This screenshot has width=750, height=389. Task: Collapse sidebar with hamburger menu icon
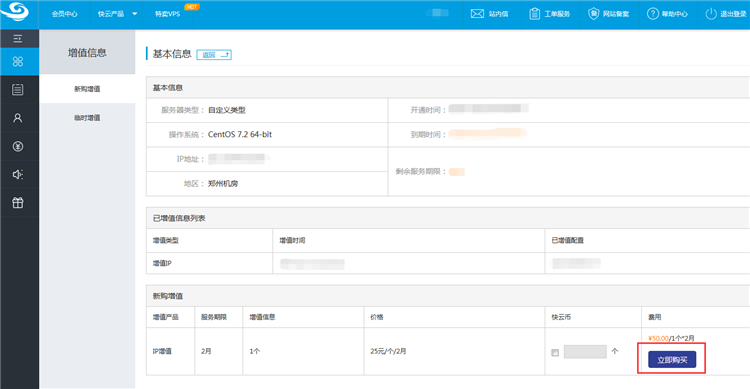coord(18,39)
